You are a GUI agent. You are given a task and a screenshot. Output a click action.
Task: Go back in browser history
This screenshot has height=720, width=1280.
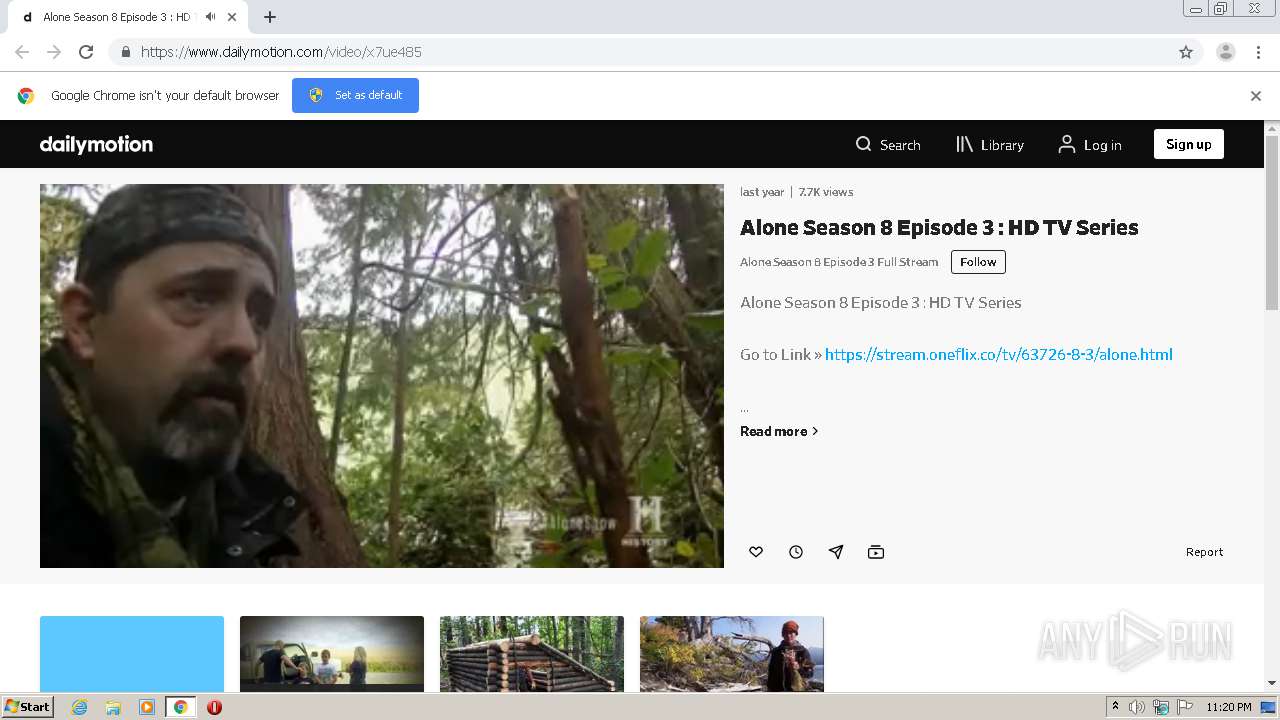[x=22, y=52]
